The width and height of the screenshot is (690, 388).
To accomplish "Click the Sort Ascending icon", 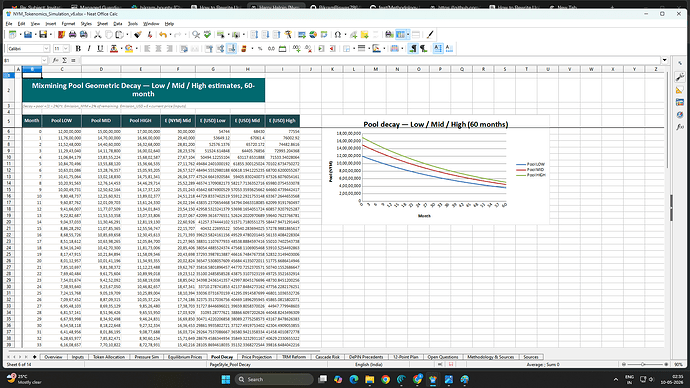I will click(x=265, y=34).
